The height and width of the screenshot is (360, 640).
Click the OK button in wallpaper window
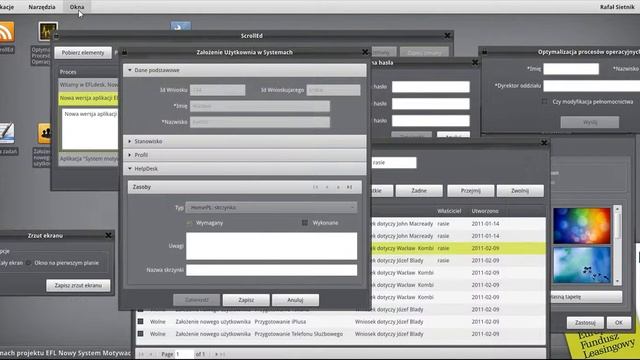coord(619,322)
